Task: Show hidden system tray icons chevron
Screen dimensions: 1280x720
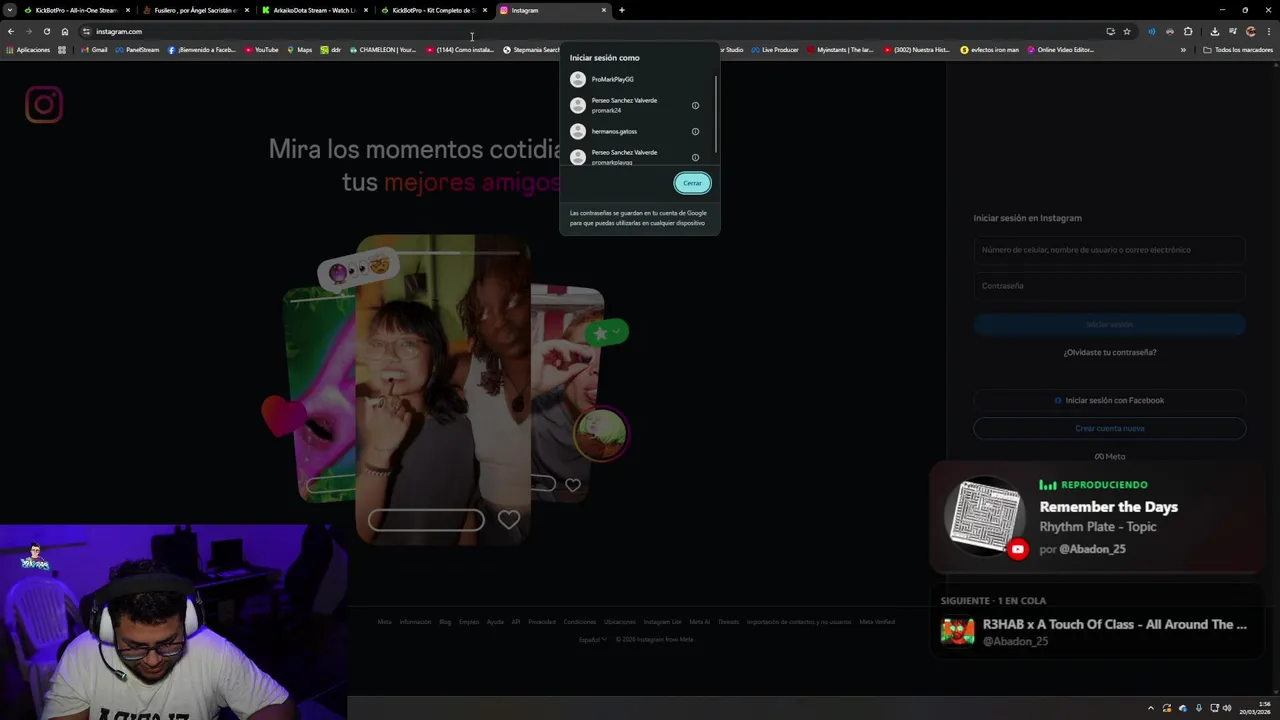Action: click(x=1150, y=708)
